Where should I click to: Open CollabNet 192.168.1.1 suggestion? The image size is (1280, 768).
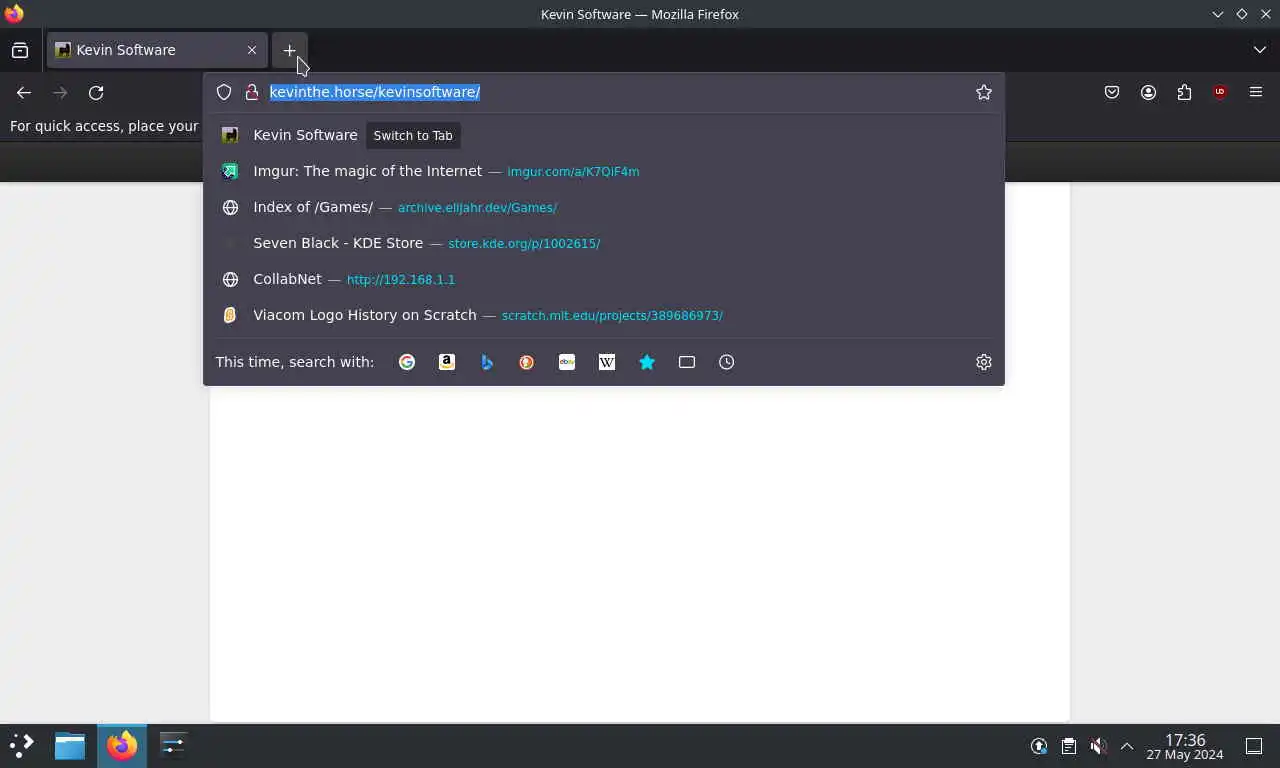604,279
